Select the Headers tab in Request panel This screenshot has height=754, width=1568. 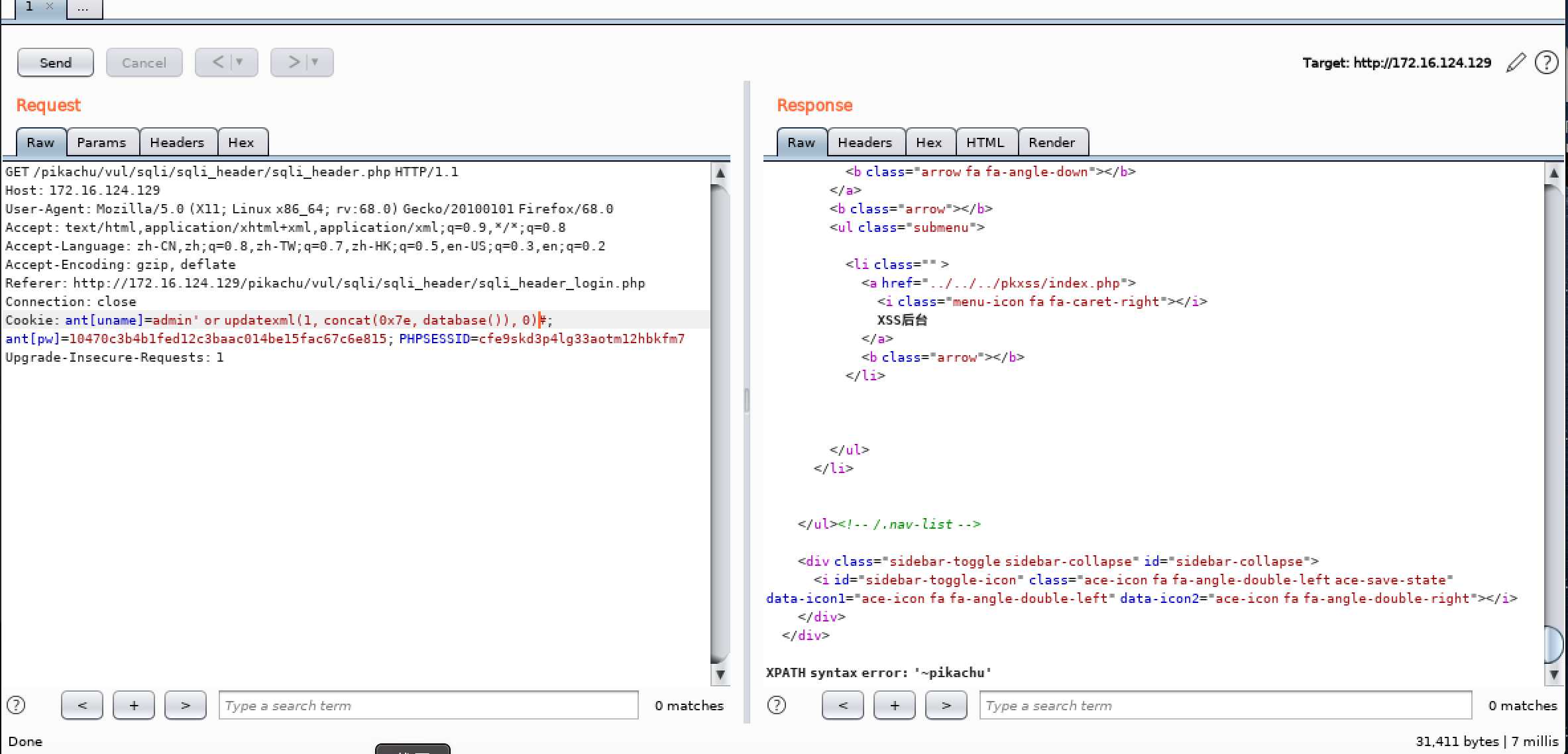click(x=177, y=142)
